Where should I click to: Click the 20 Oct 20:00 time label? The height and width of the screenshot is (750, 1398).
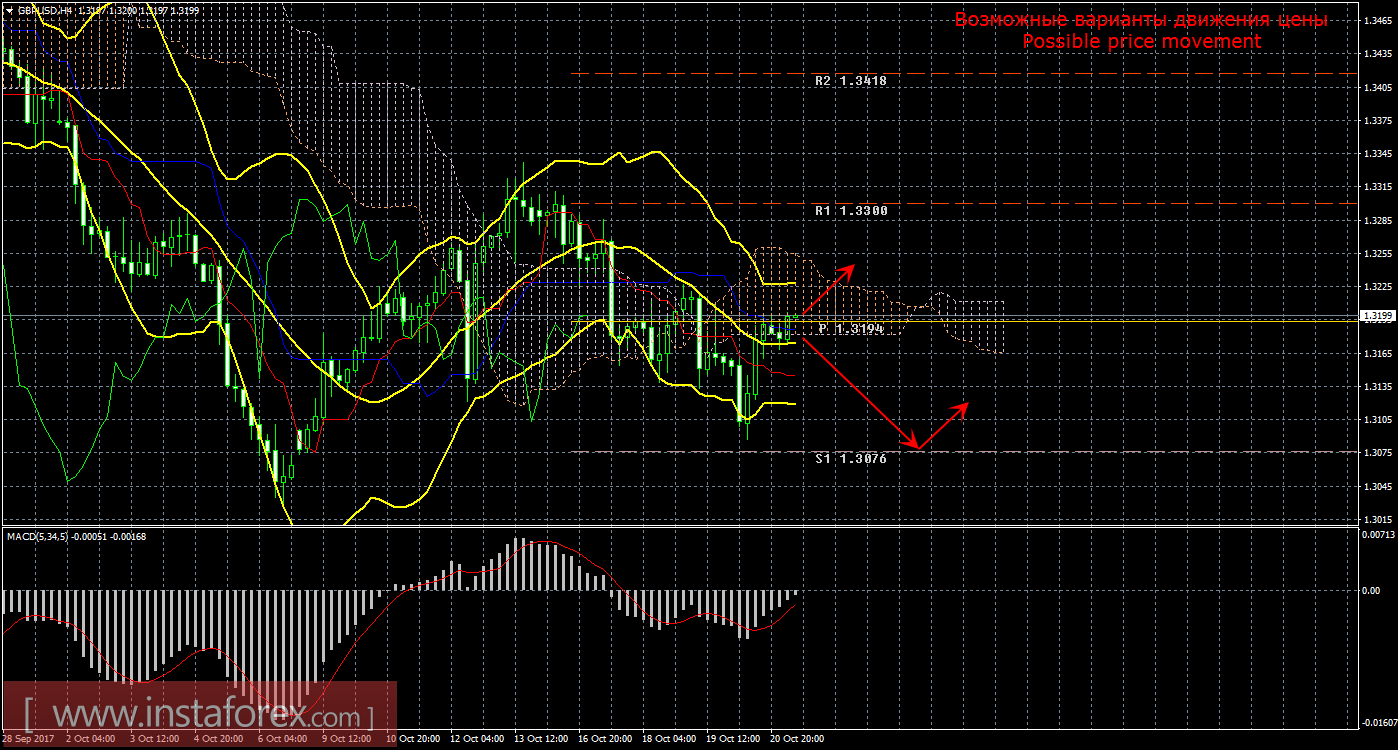(798, 739)
